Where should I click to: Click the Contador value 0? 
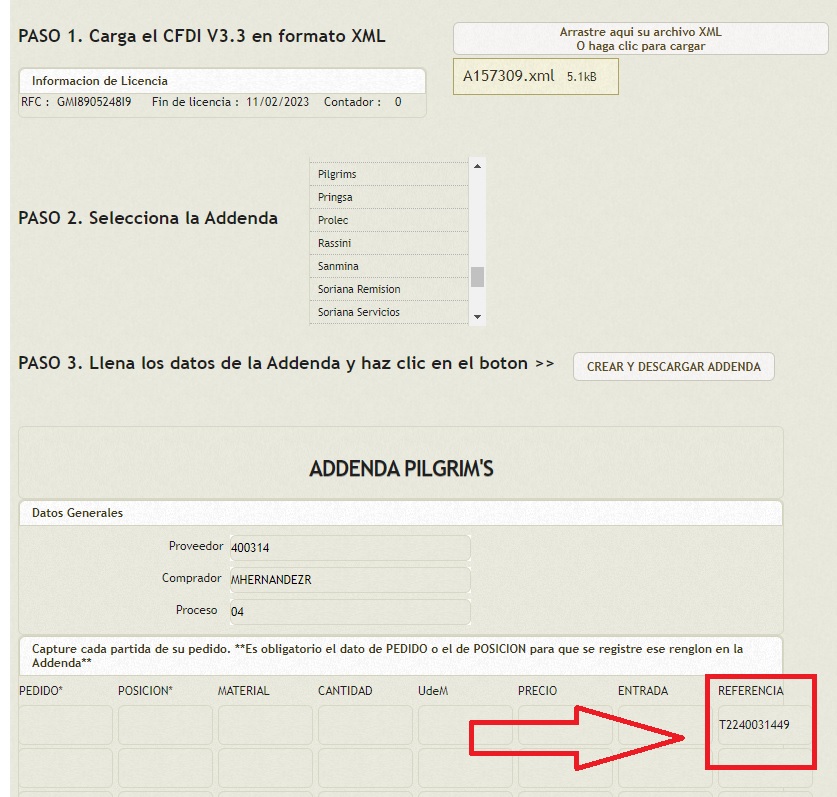point(398,102)
